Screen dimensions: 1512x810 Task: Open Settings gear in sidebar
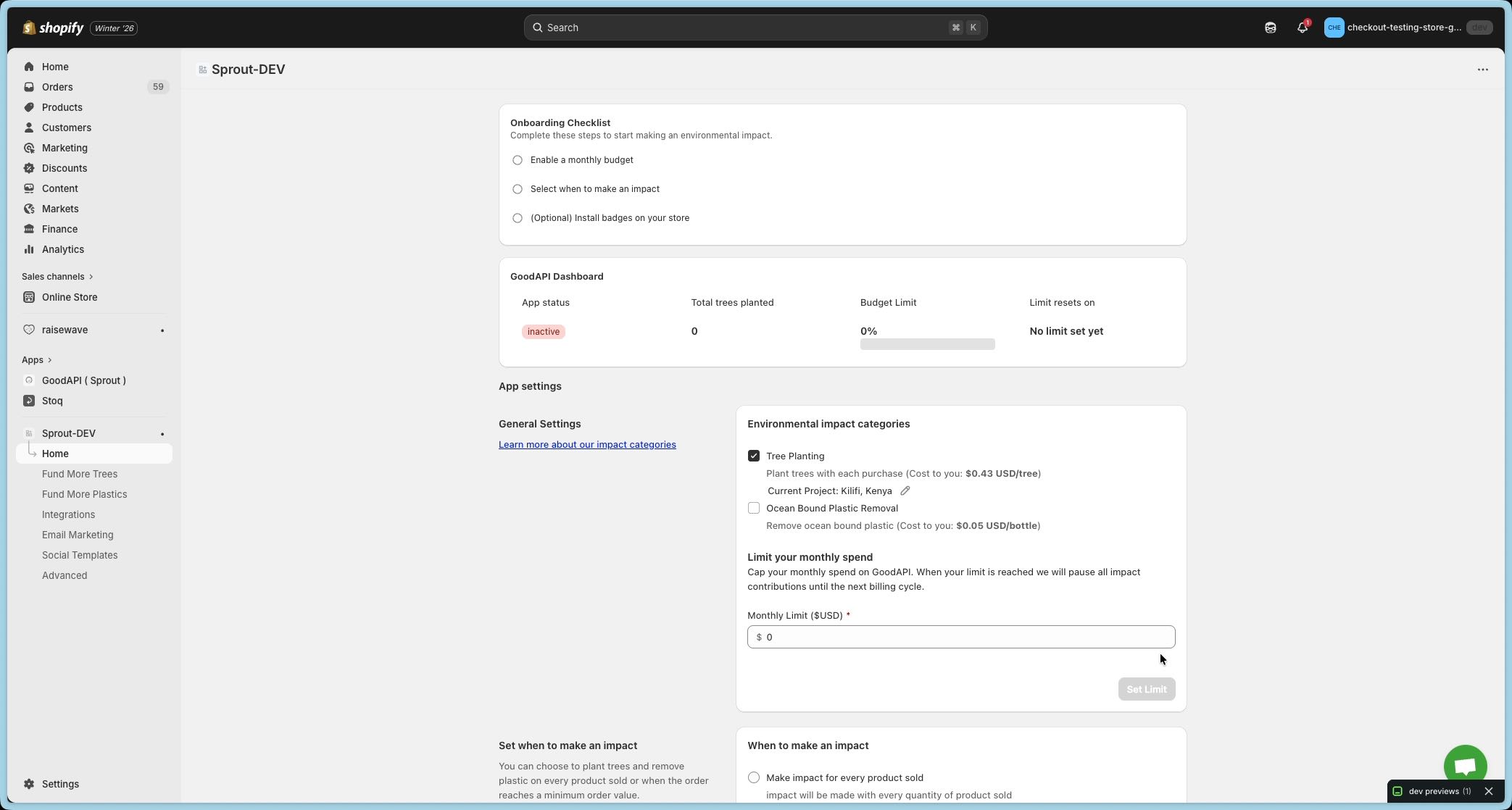pos(59,784)
